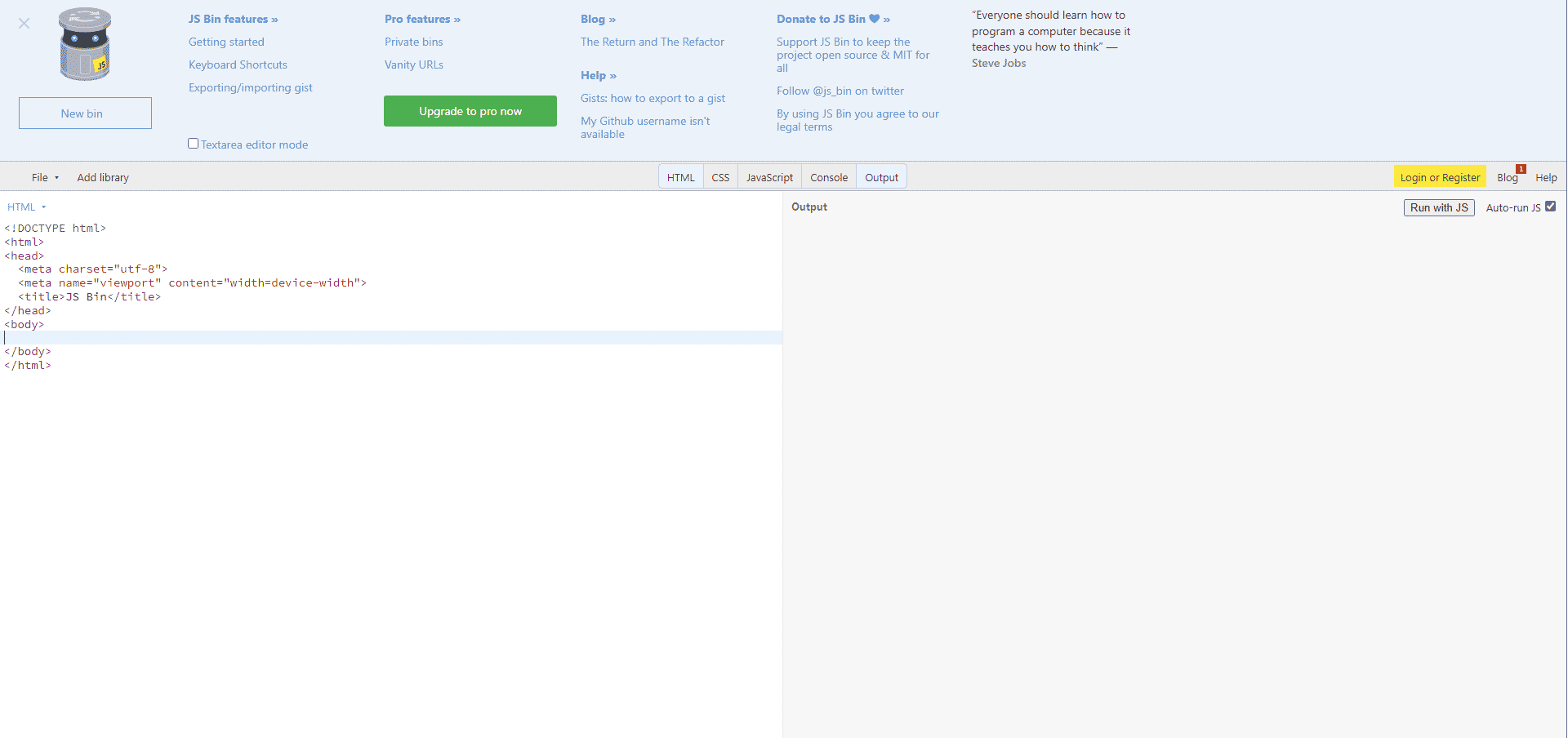Click the closing </html> tag line
This screenshot has height=738, width=1568.
pyautogui.click(x=28, y=365)
